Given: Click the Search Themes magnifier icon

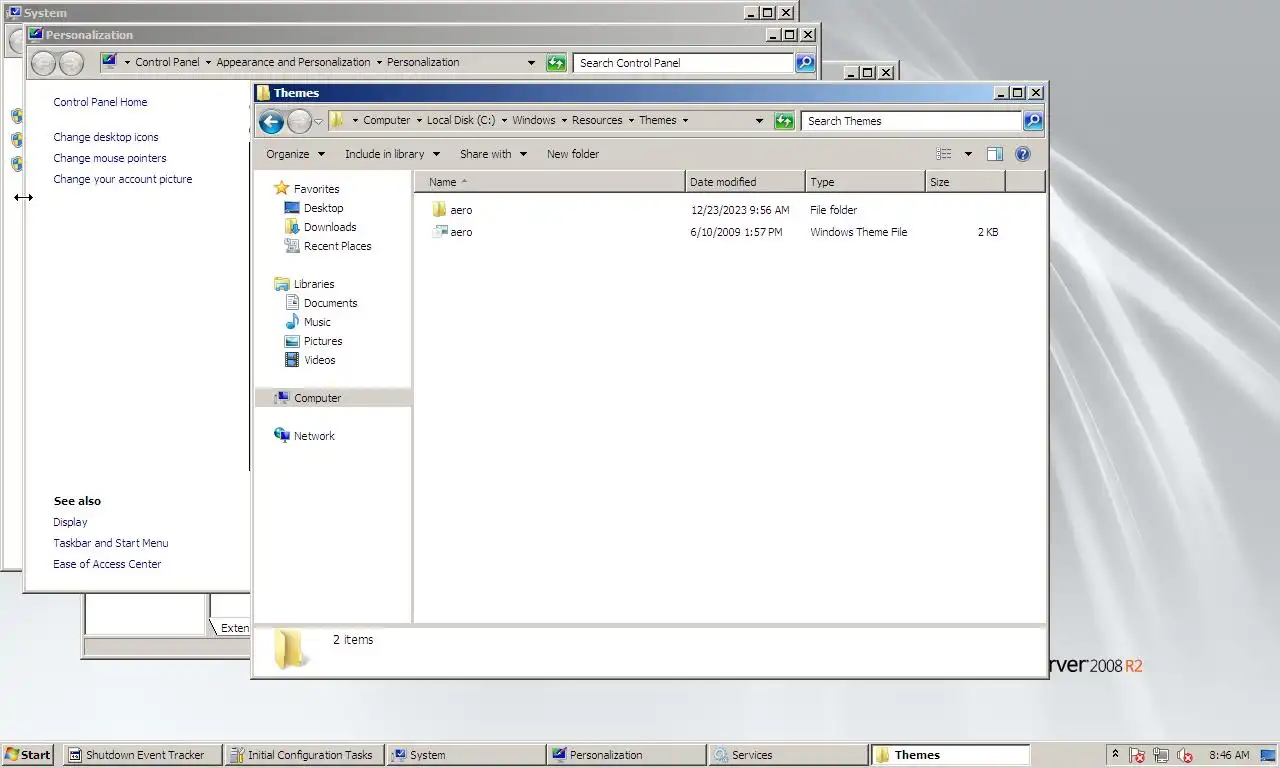Looking at the screenshot, I should [1033, 121].
